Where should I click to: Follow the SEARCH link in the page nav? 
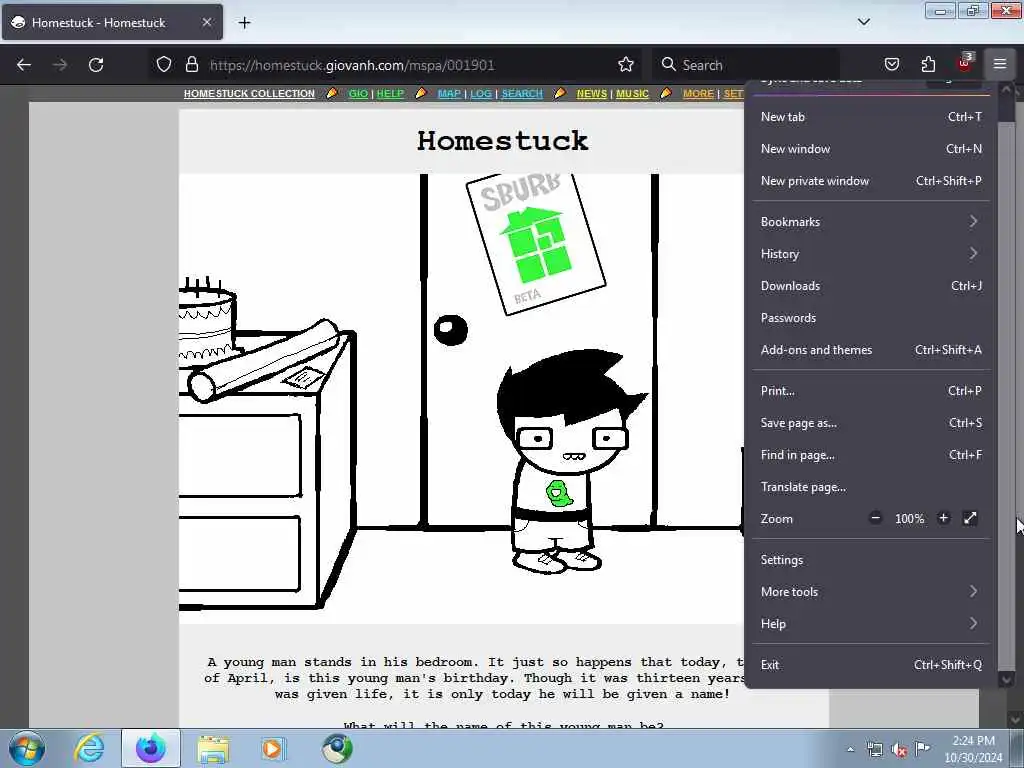(x=522, y=93)
